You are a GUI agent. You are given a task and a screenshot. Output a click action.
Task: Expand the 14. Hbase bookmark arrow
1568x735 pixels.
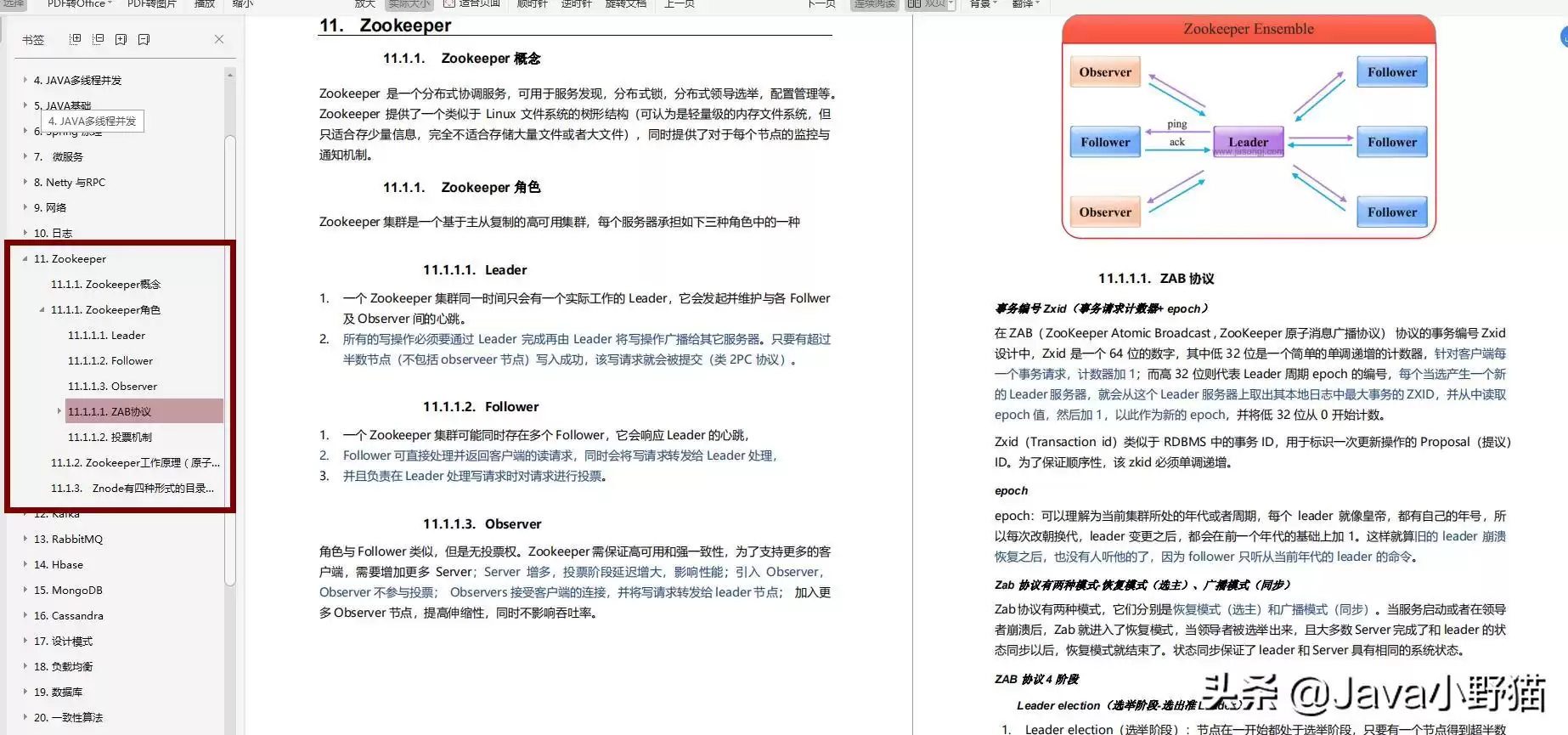tap(25, 564)
